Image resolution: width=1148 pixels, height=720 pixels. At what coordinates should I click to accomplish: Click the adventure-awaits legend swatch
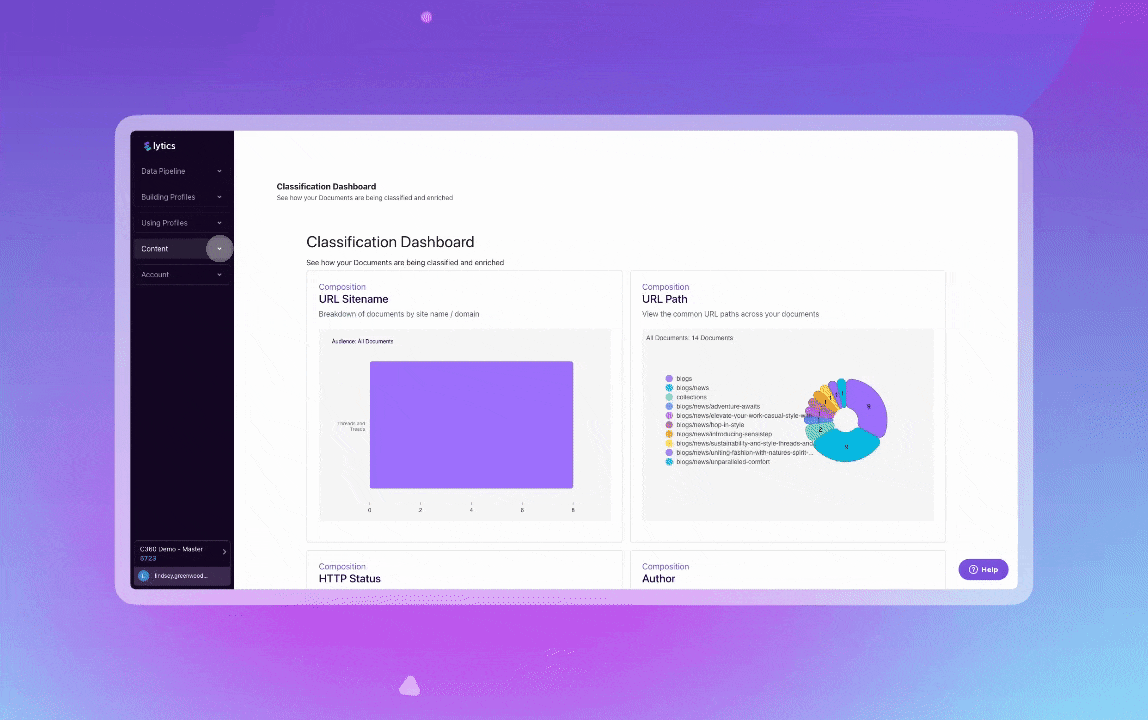point(669,407)
